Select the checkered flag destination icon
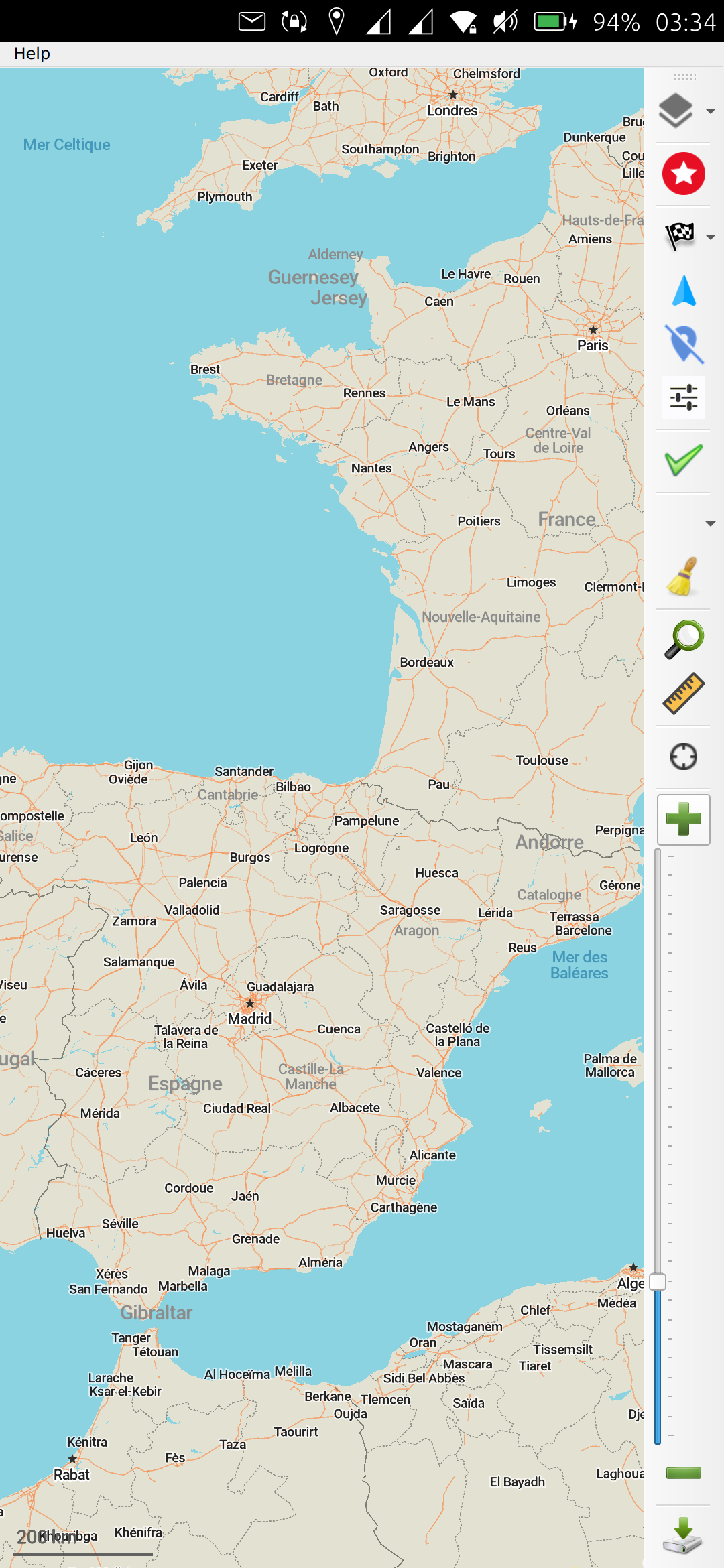724x1568 pixels. (680, 236)
